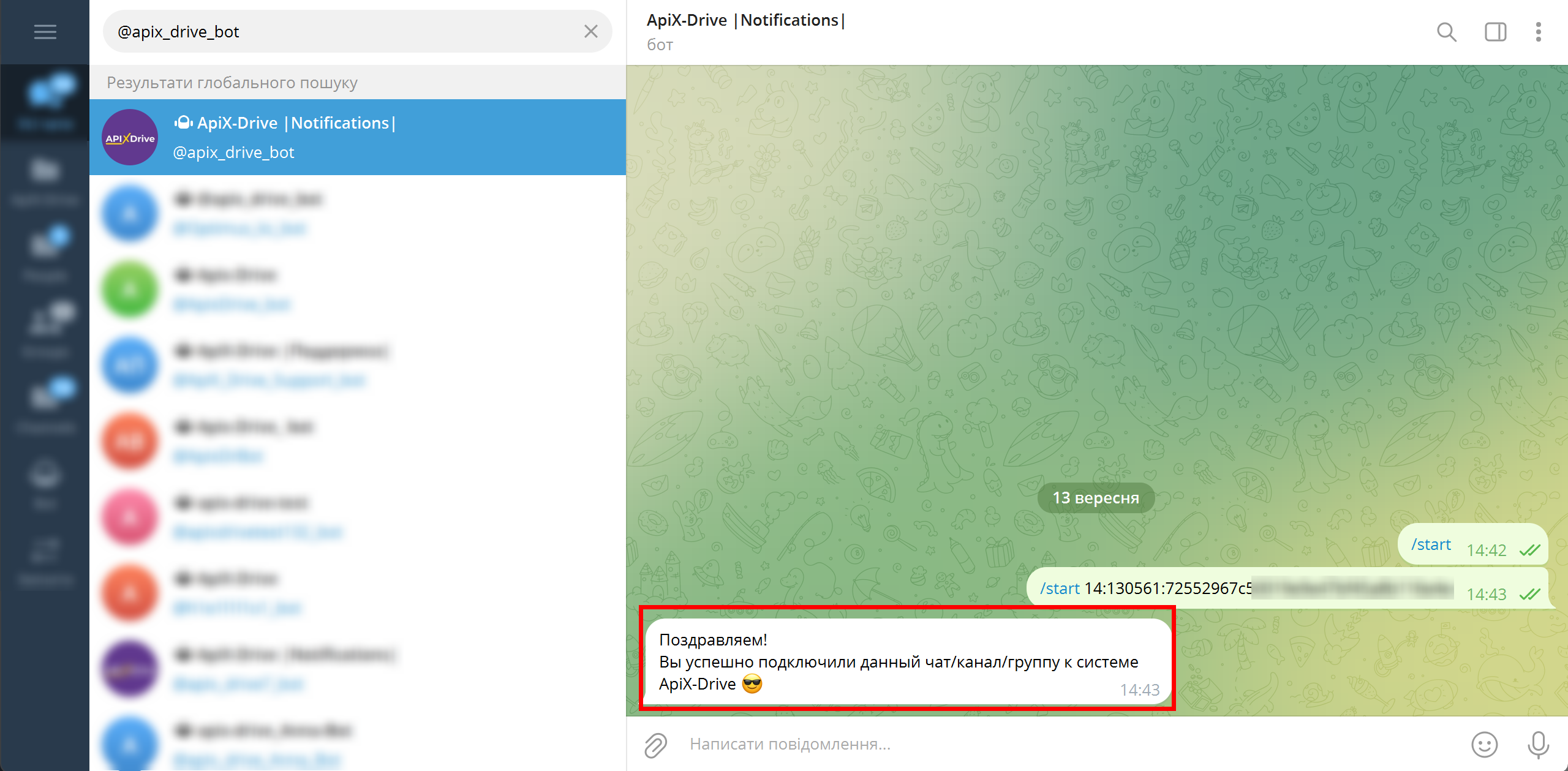1568x771 pixels.
Task: Click the message input field
Action: tap(1072, 744)
